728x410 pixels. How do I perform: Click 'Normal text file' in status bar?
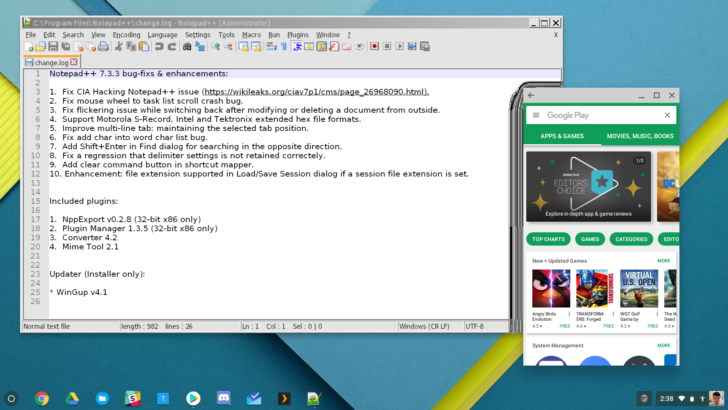pos(47,326)
